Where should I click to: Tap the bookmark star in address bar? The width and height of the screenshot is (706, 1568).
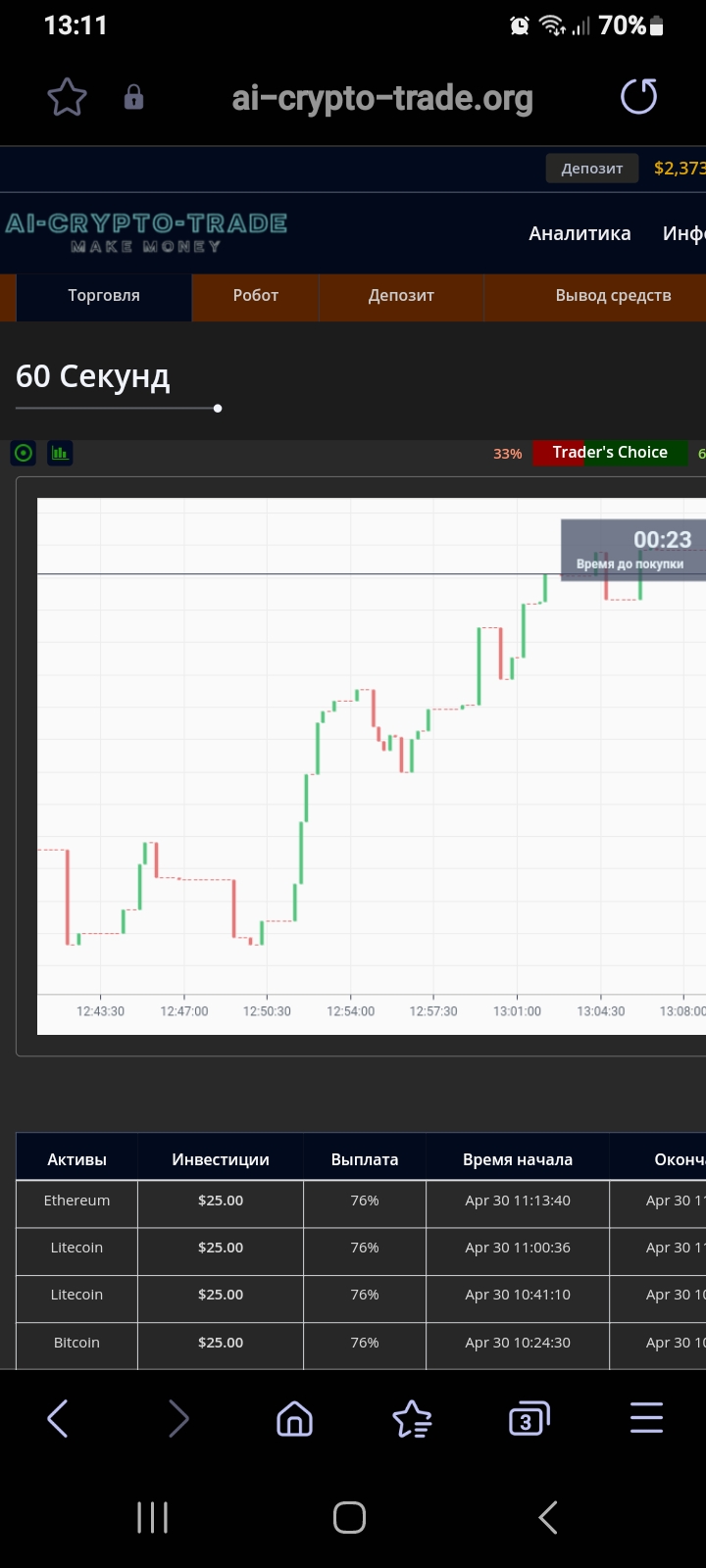click(68, 97)
